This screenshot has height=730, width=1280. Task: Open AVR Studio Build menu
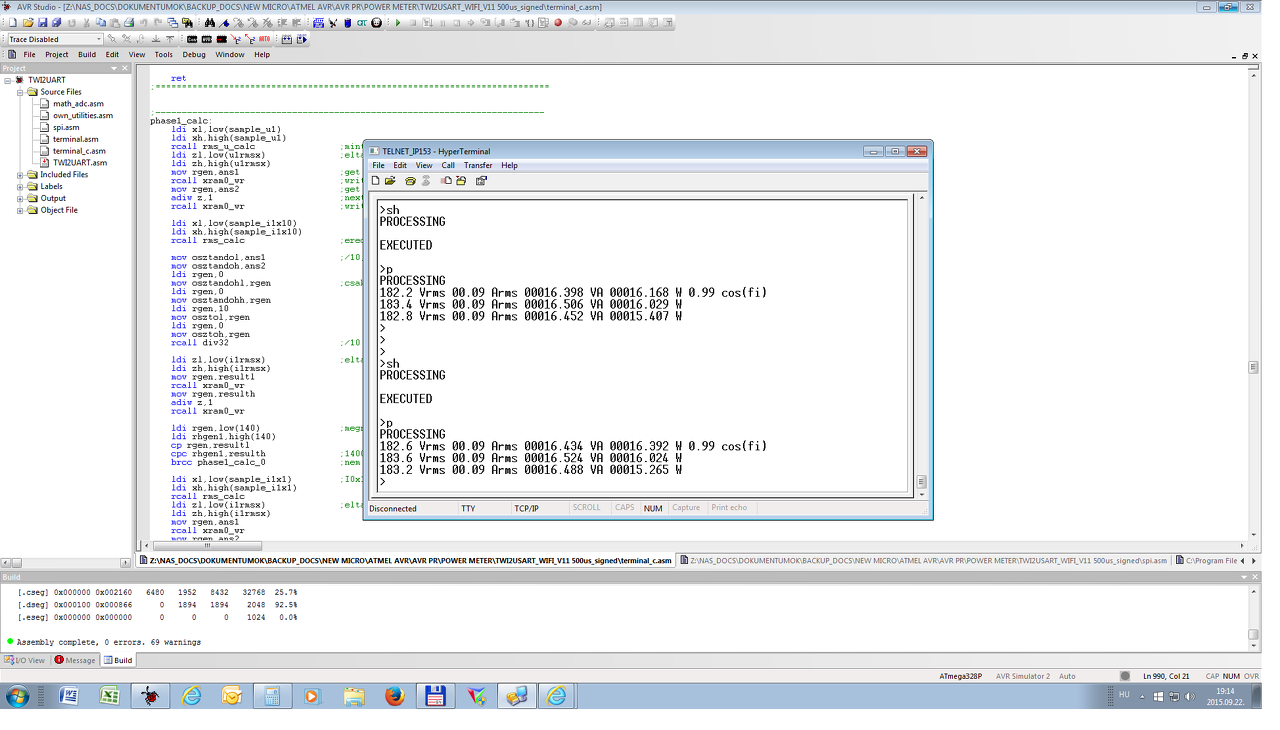tap(87, 55)
